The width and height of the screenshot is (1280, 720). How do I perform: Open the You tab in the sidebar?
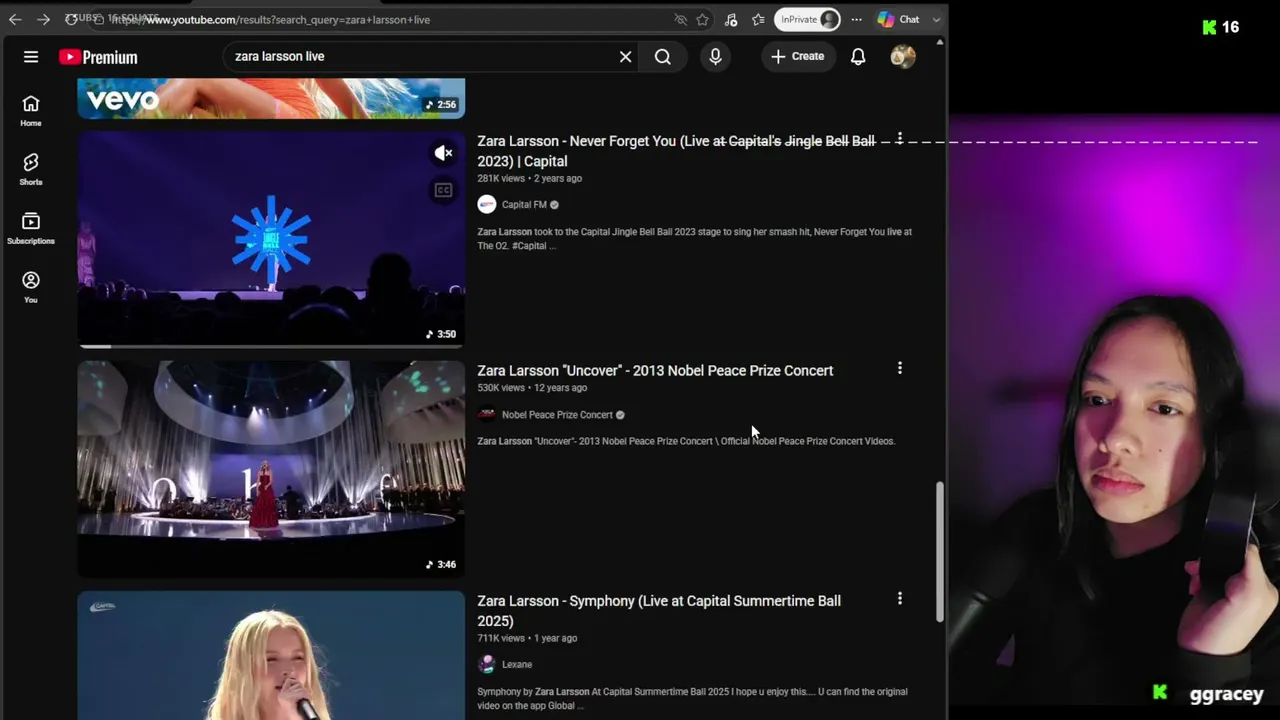click(x=31, y=288)
